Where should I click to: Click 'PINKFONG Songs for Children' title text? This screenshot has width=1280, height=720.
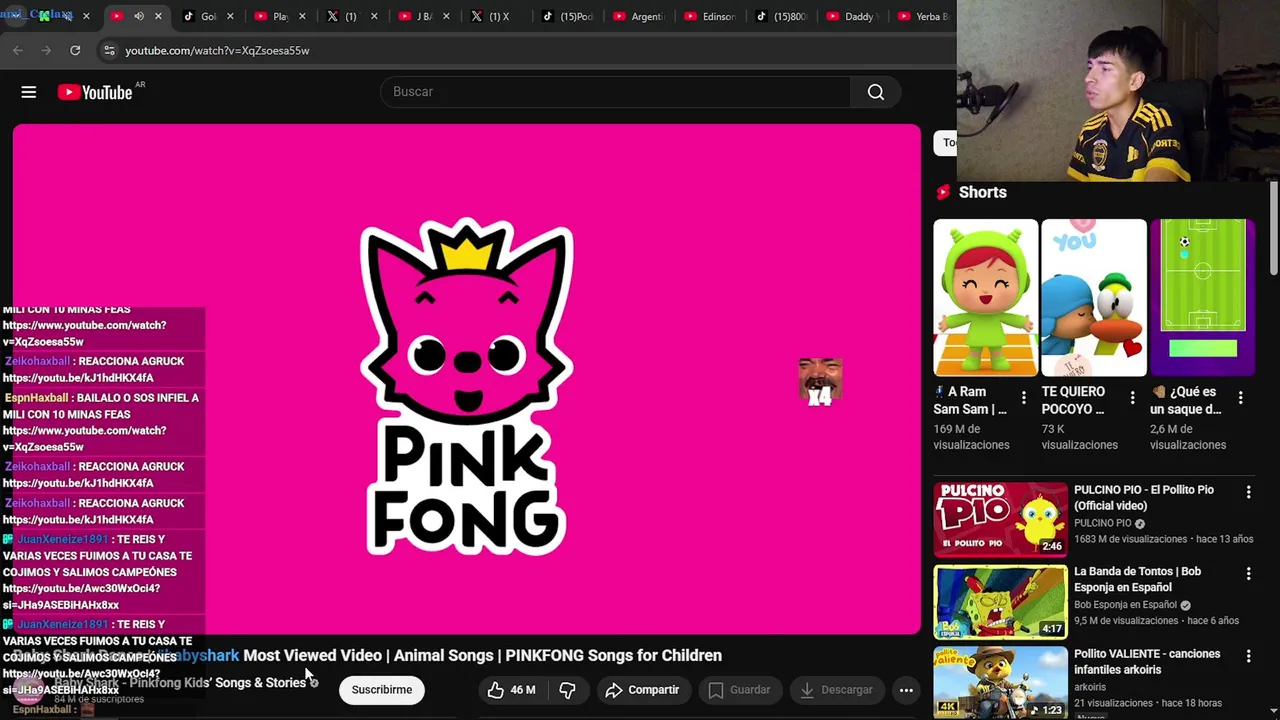pyautogui.click(x=613, y=656)
